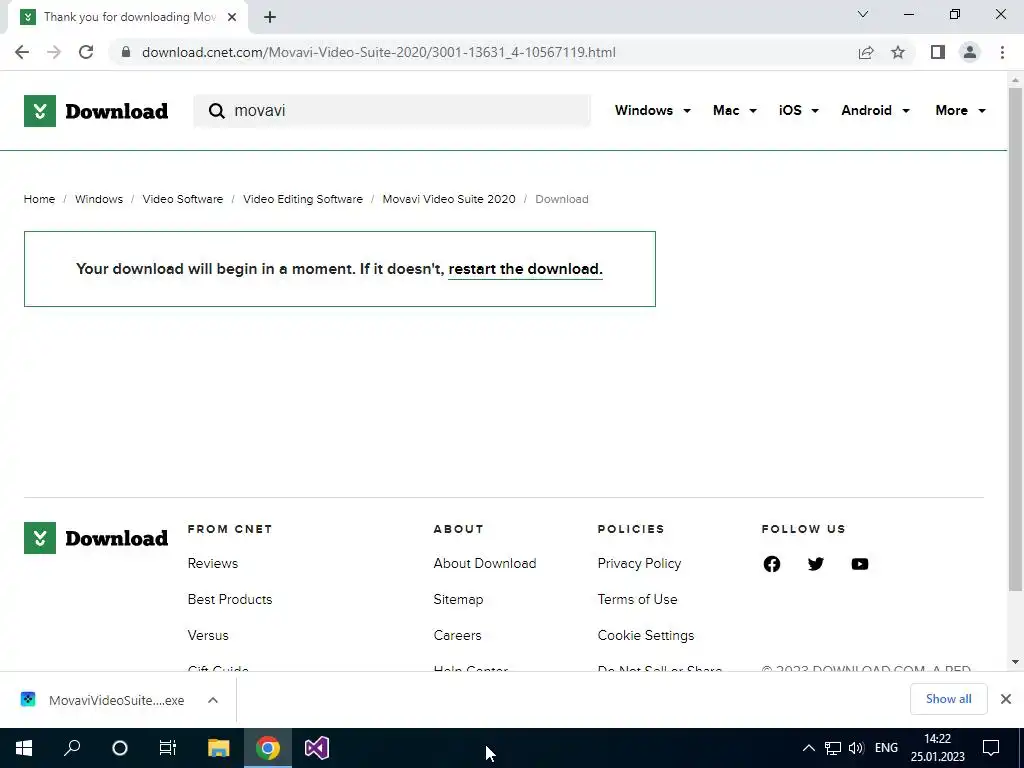Expand the Mac menu dropdown
The width and height of the screenshot is (1024, 768).
click(x=735, y=110)
